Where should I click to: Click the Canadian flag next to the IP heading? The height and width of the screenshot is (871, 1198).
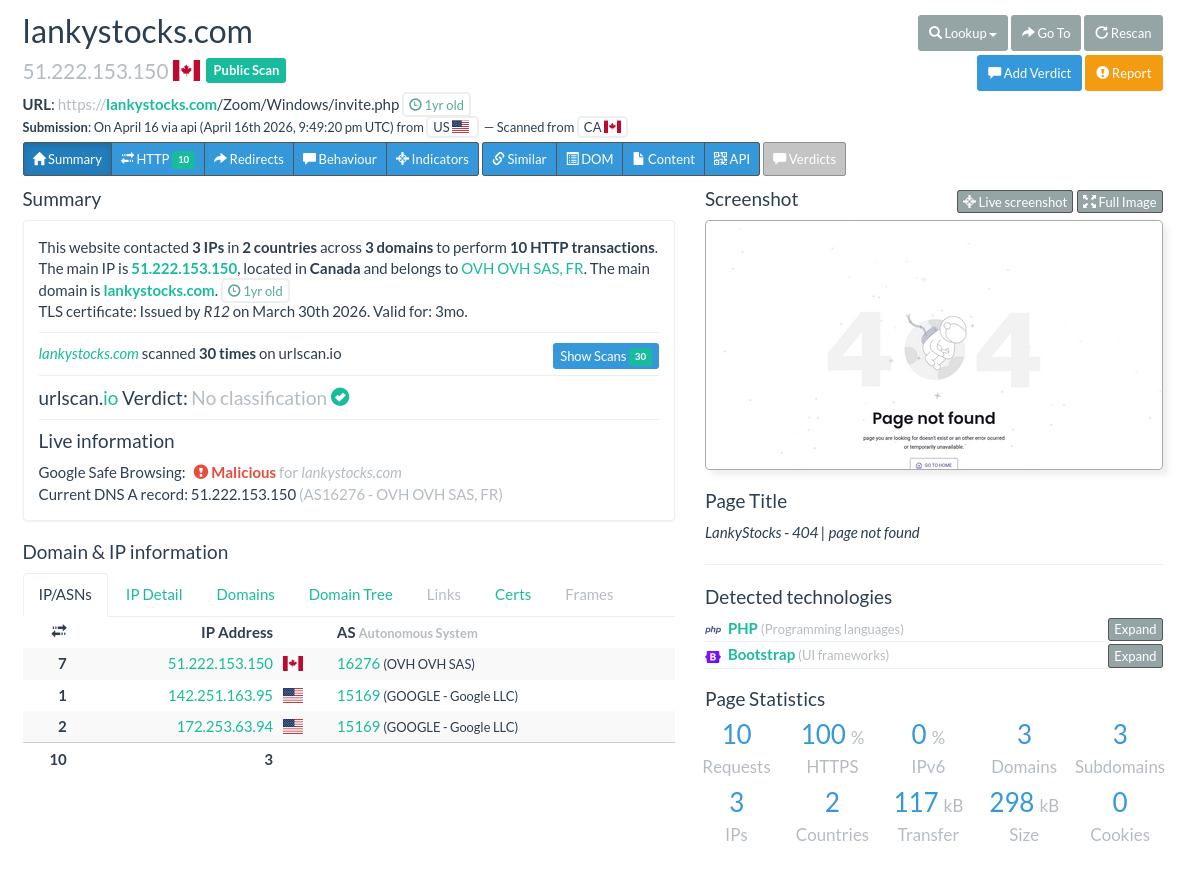coord(186,70)
